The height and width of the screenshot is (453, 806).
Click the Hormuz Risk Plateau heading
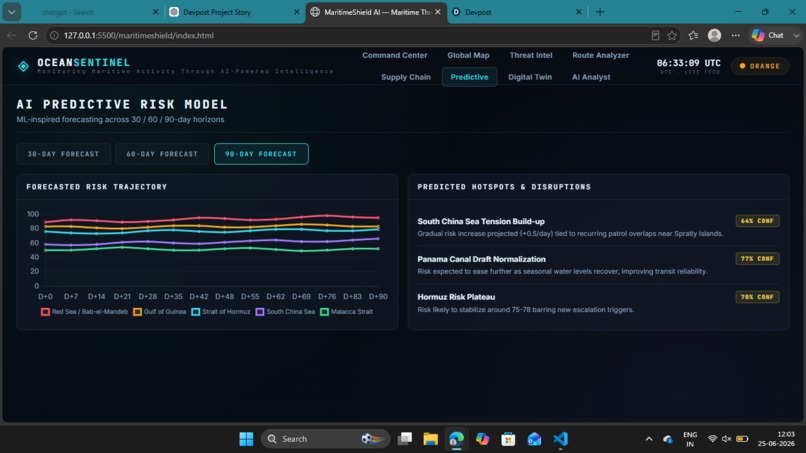click(456, 297)
